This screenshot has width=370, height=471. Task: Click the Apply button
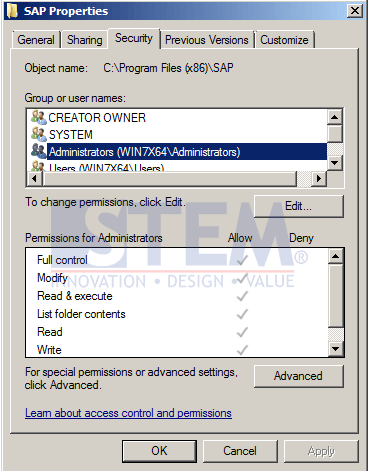coord(321,451)
